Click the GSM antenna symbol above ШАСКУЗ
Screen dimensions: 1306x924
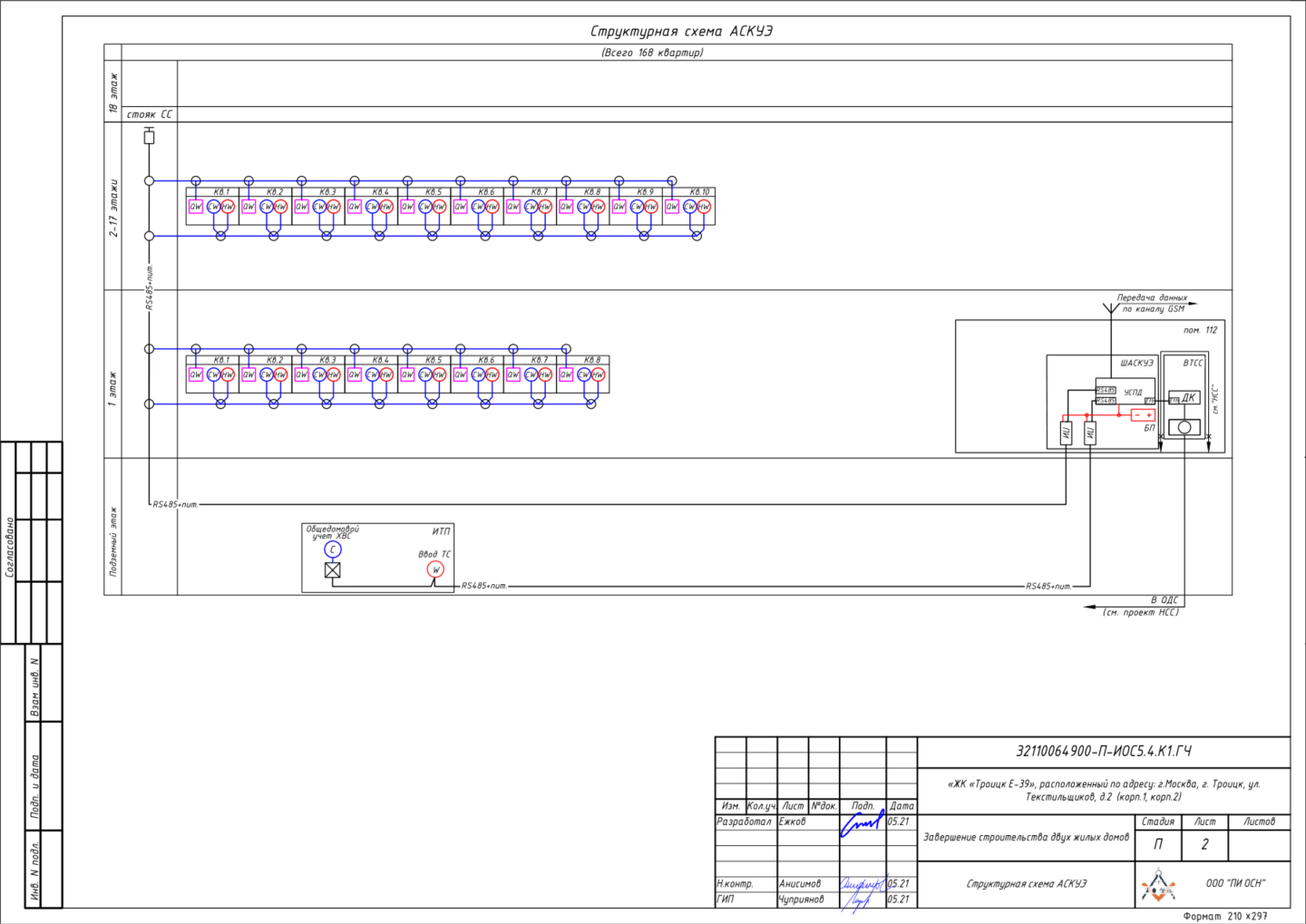pyautogui.click(x=1111, y=308)
